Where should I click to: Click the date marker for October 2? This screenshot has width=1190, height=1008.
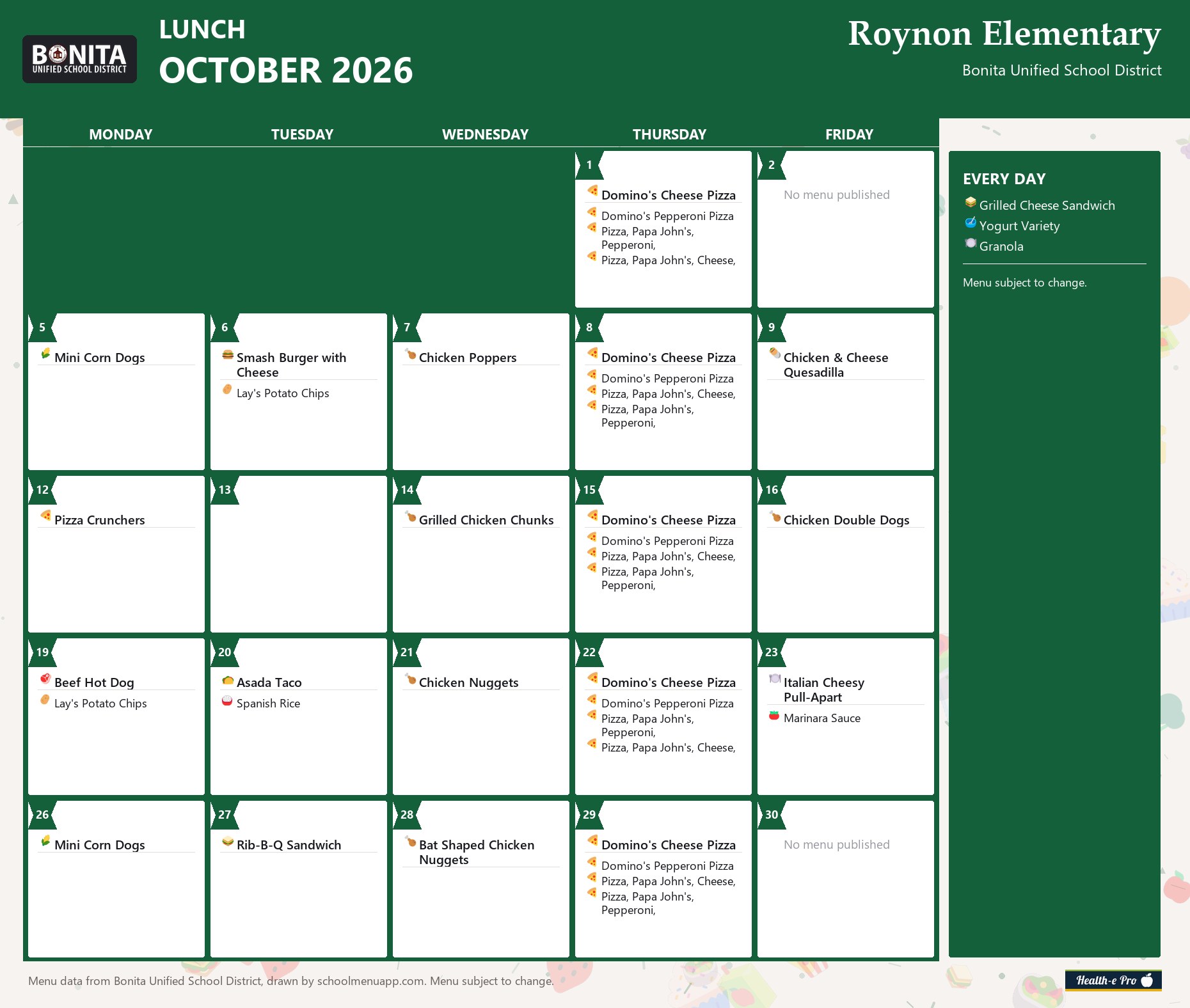[771, 165]
